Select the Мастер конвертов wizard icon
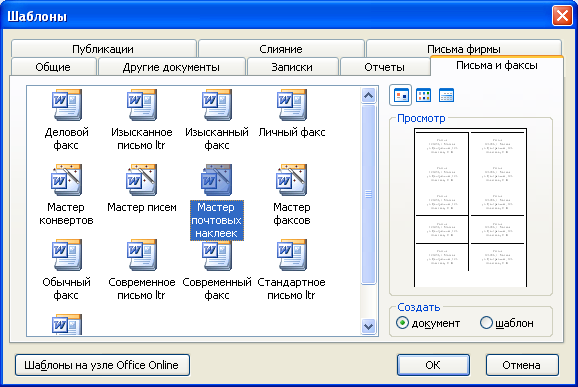 tap(67, 180)
